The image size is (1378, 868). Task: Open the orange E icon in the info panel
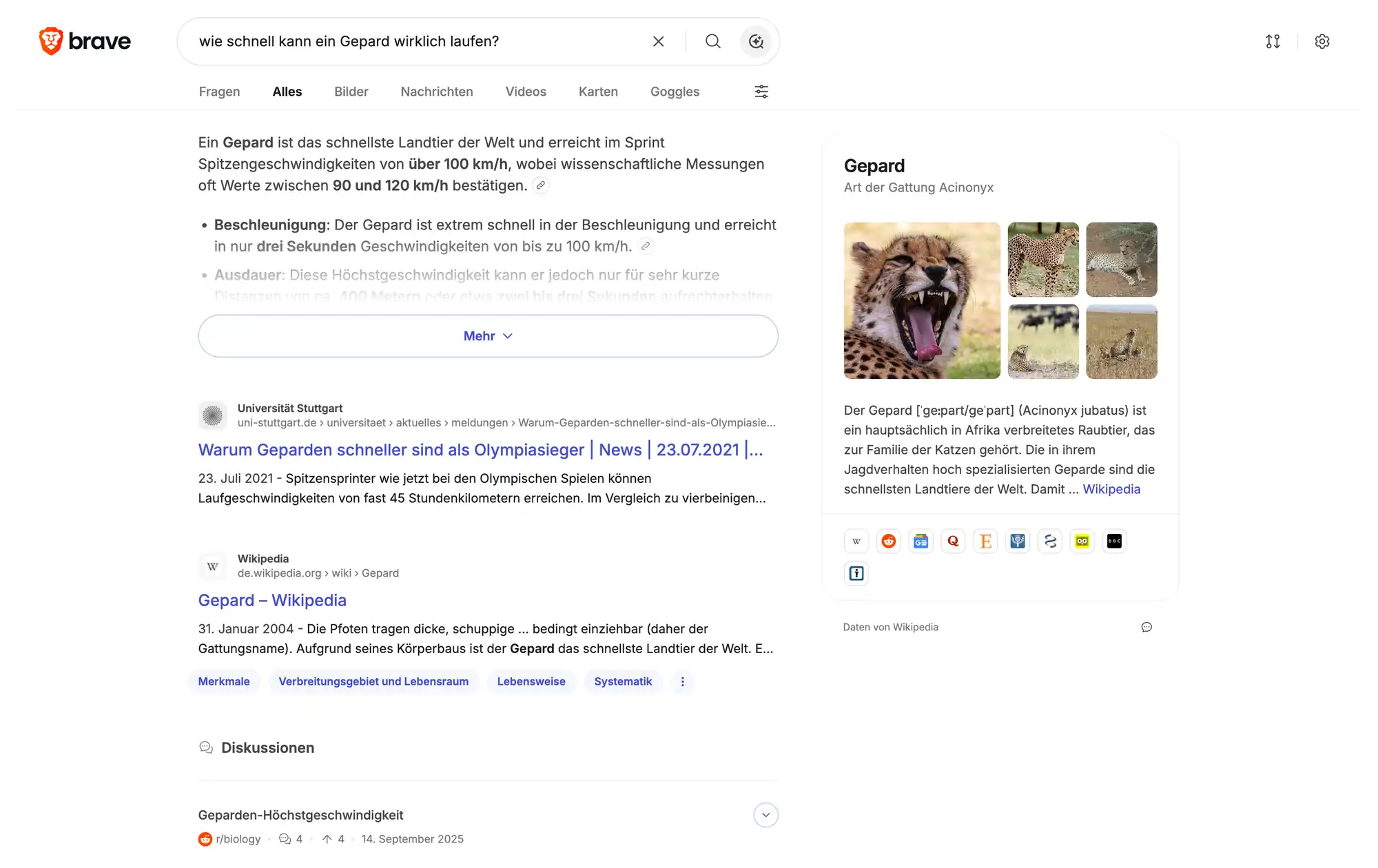point(985,541)
